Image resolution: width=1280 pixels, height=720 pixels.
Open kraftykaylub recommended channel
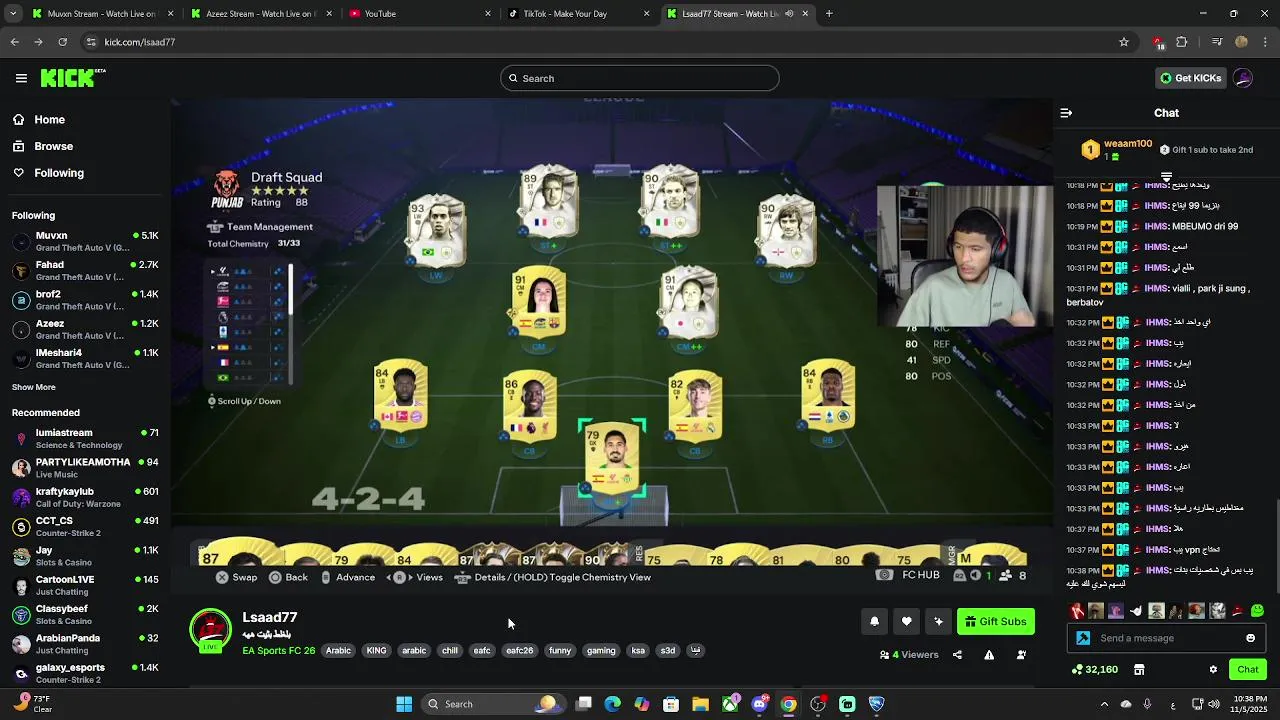click(x=85, y=498)
